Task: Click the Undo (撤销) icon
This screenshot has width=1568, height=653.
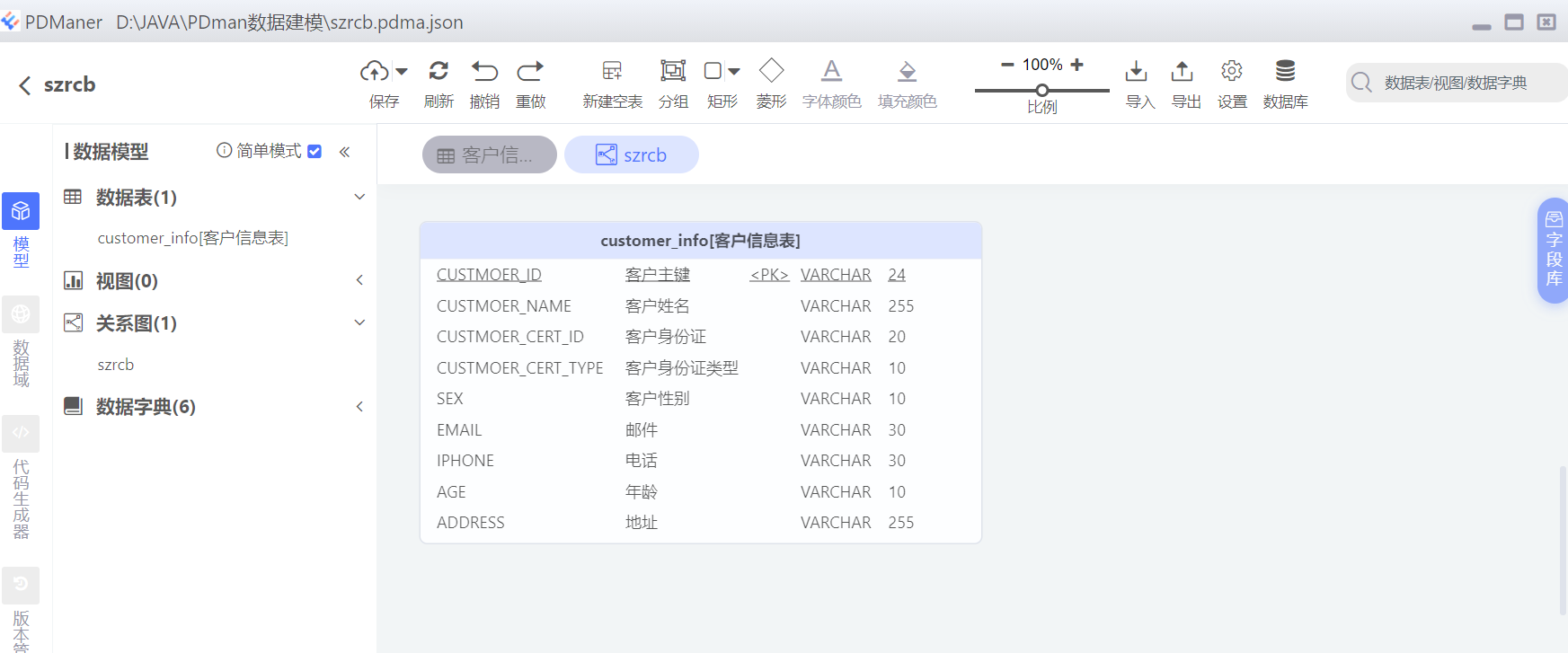Action: (484, 71)
